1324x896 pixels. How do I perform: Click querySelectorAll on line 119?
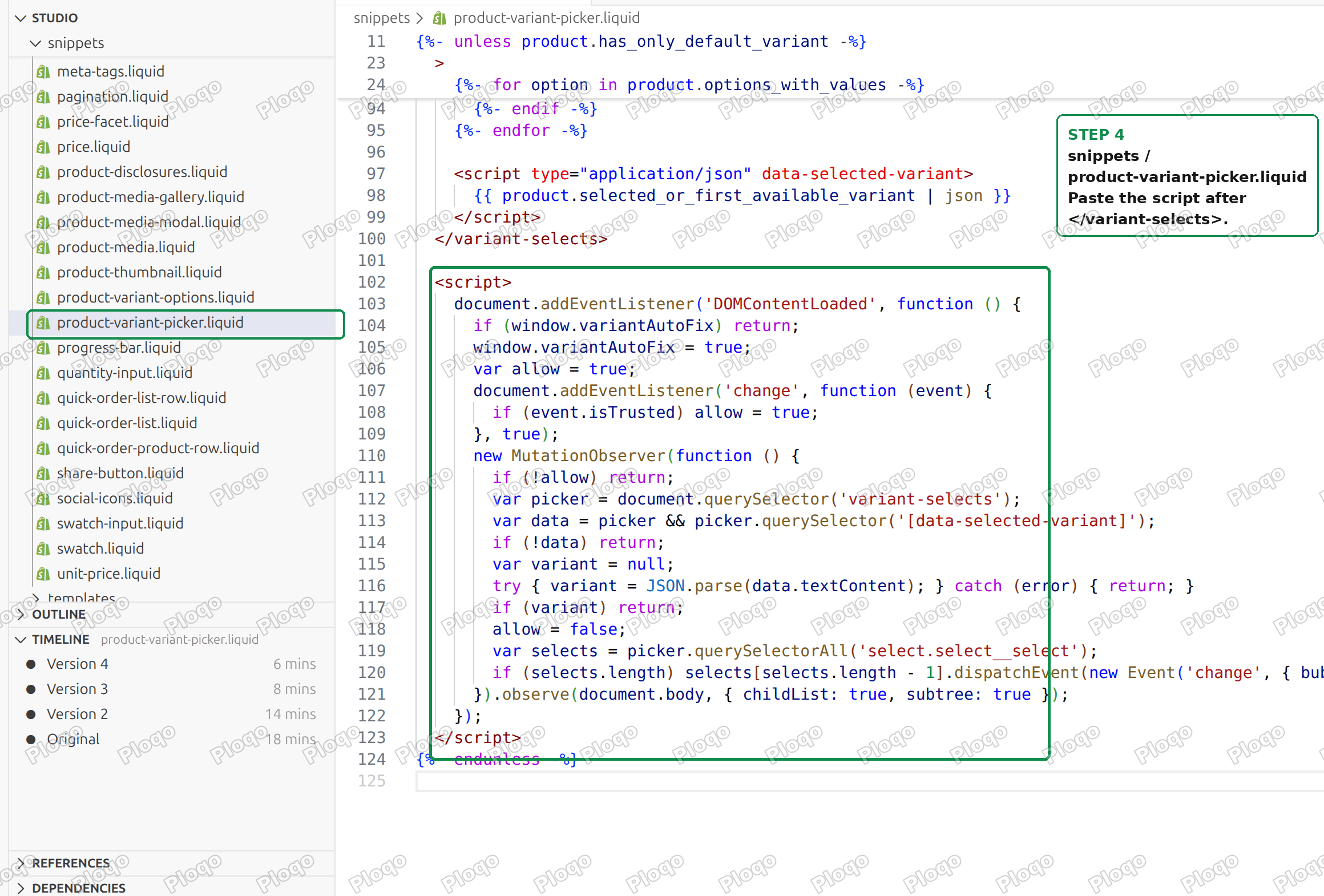[771, 651]
